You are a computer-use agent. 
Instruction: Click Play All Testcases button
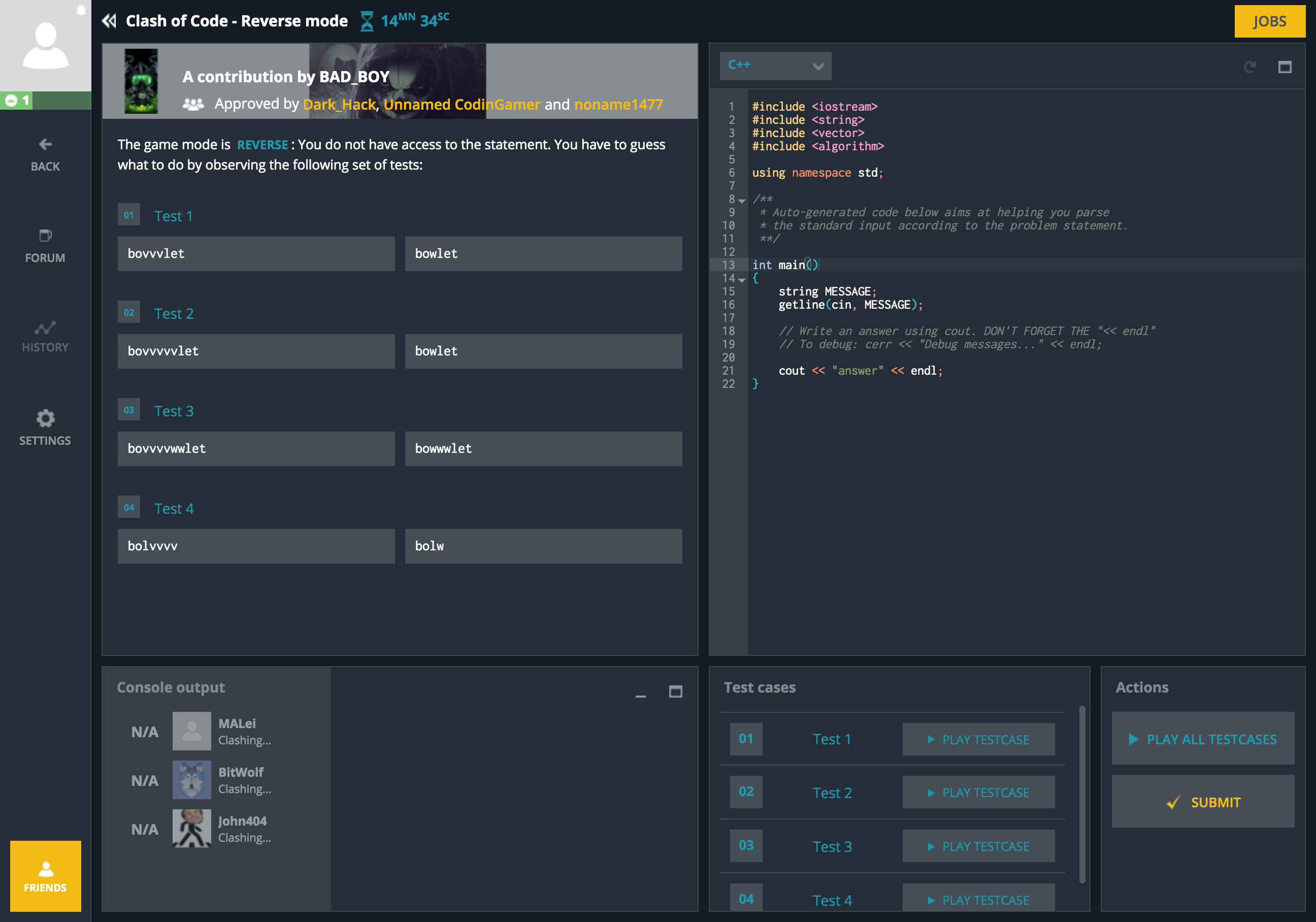coord(1202,739)
